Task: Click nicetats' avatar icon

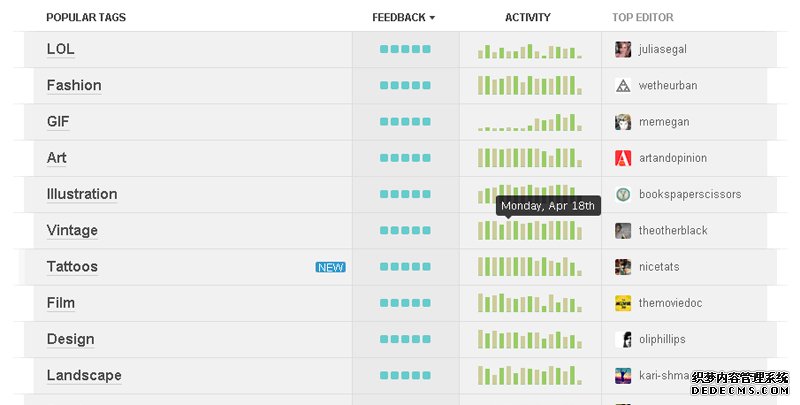Action: 623,267
